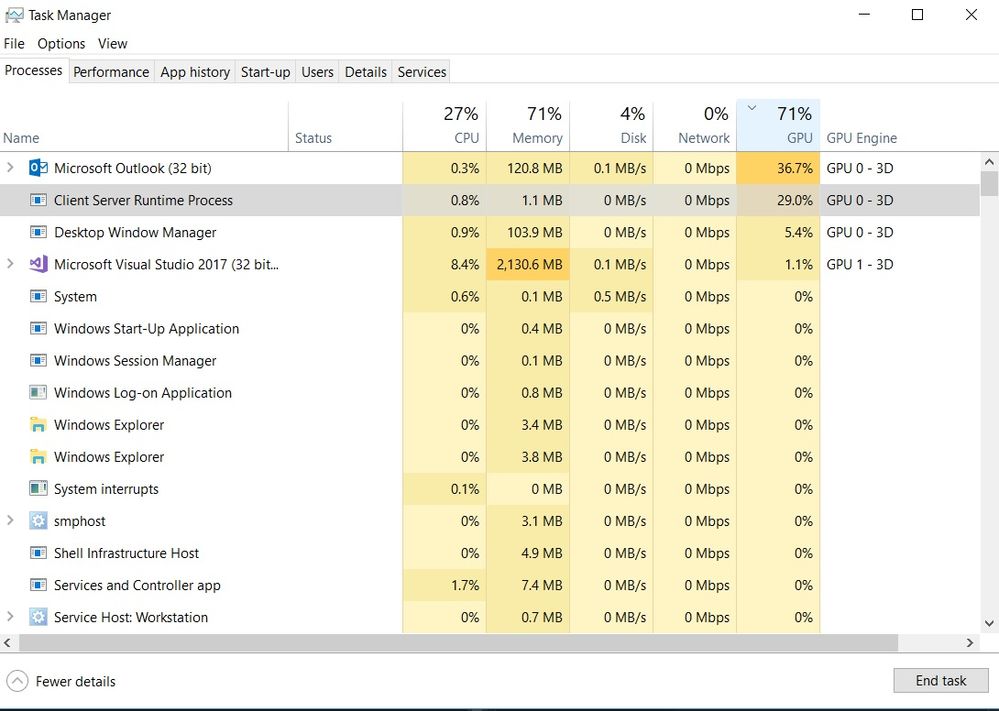Open the File menu
Screen dimensions: 999x711
point(14,43)
